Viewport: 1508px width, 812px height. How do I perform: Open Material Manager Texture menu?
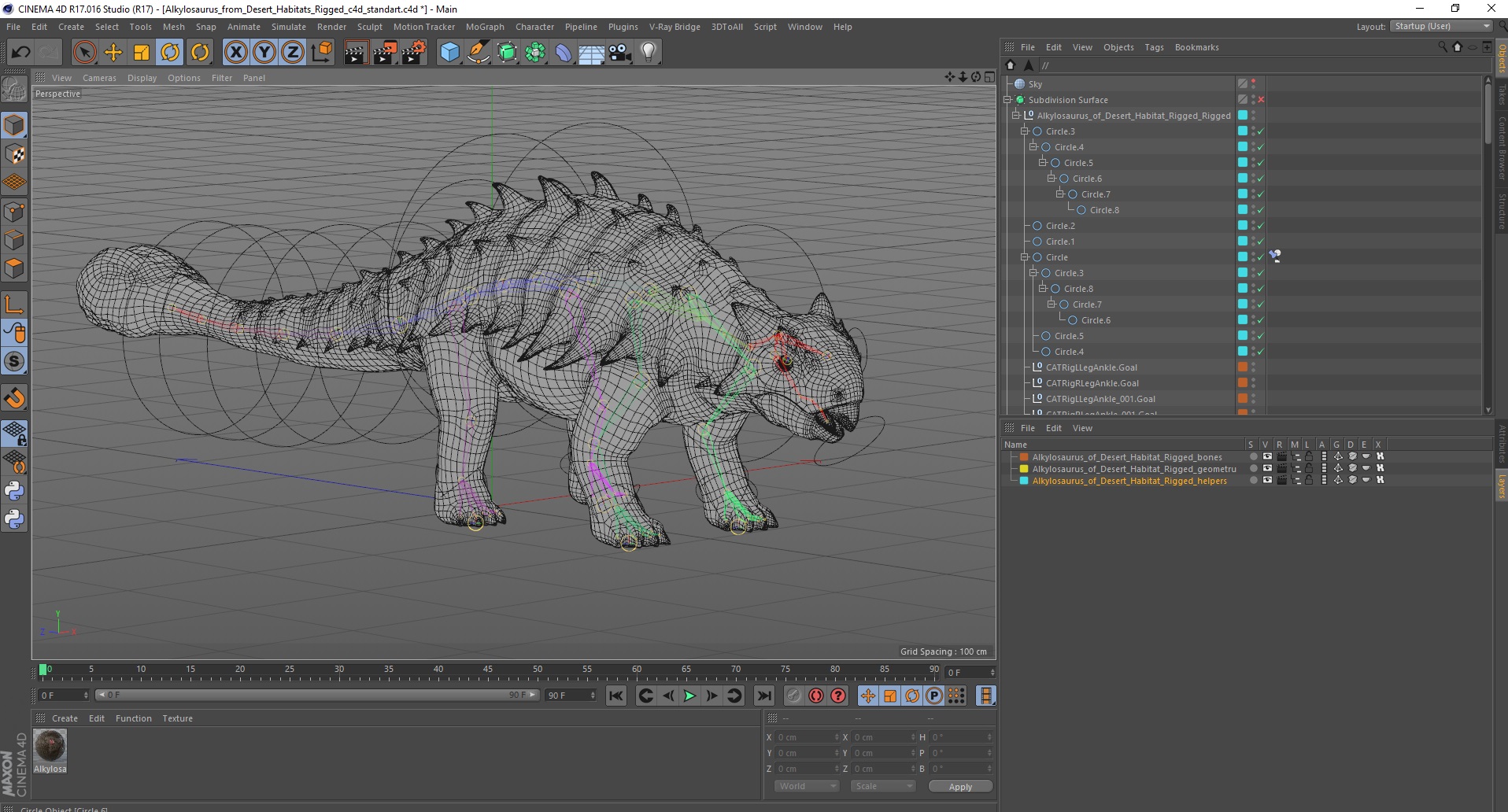coord(177,718)
